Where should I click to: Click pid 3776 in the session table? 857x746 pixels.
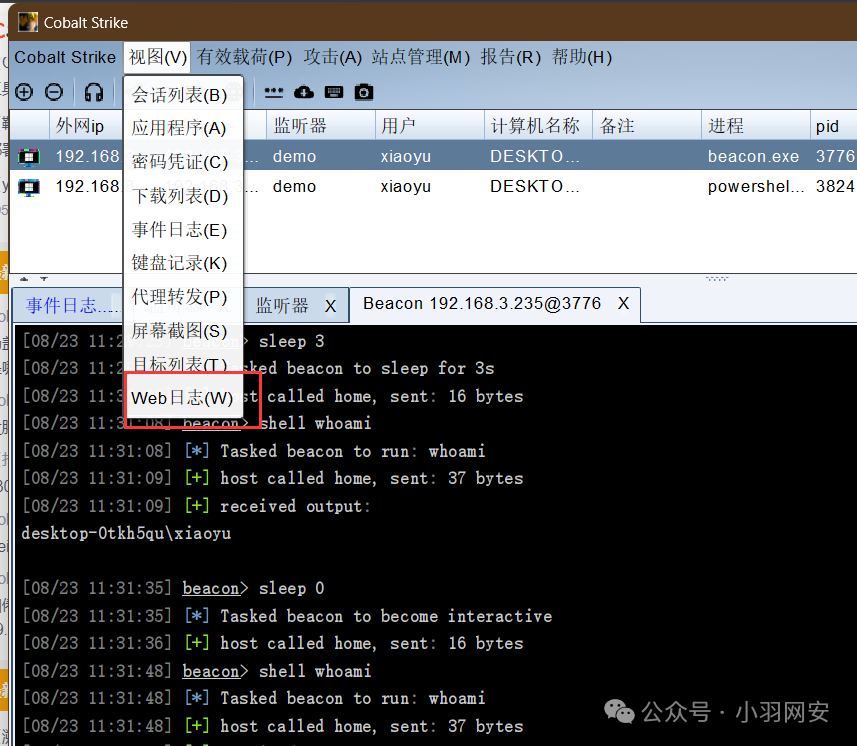(835, 156)
